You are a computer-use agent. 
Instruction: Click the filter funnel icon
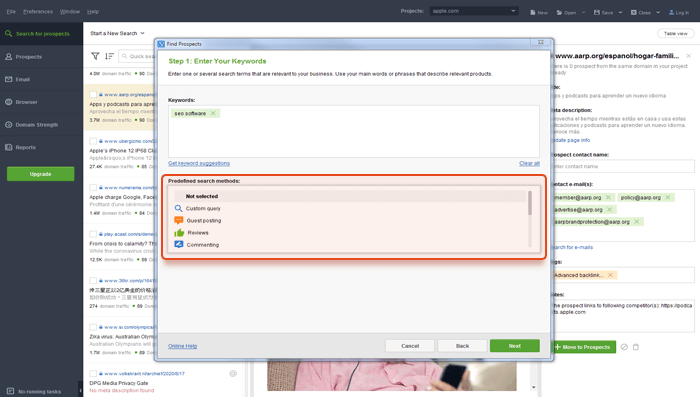tap(95, 56)
